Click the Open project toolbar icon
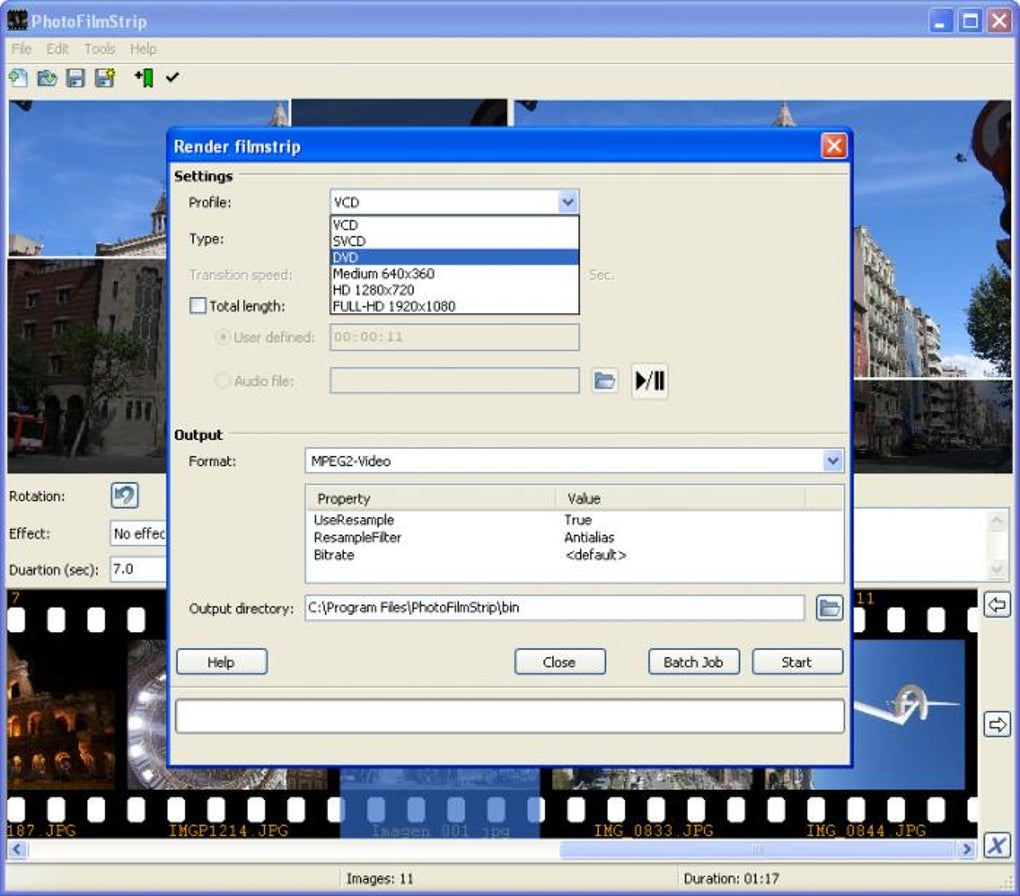This screenshot has width=1020, height=896. 46,78
